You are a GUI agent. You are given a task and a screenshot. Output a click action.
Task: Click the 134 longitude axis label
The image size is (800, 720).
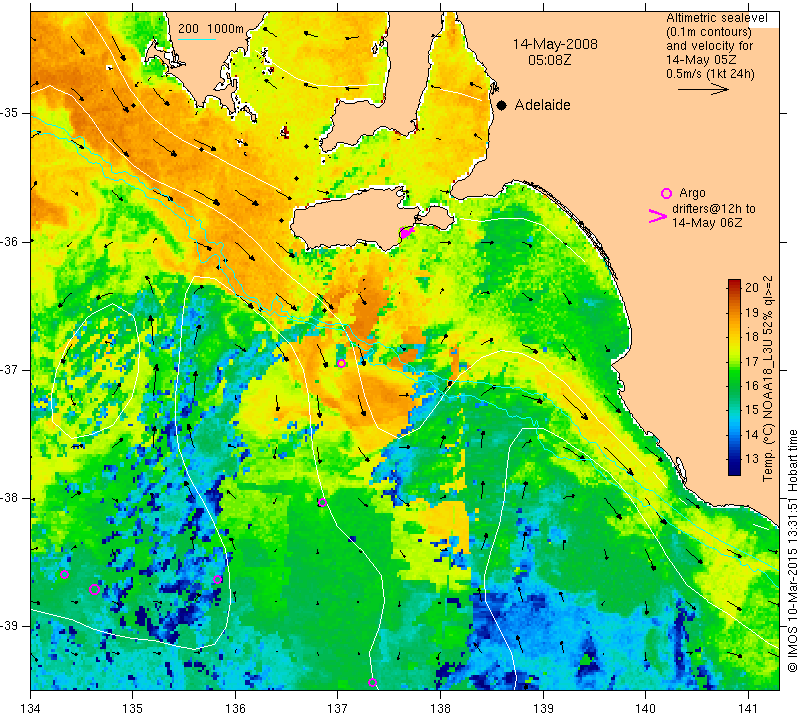[31, 708]
